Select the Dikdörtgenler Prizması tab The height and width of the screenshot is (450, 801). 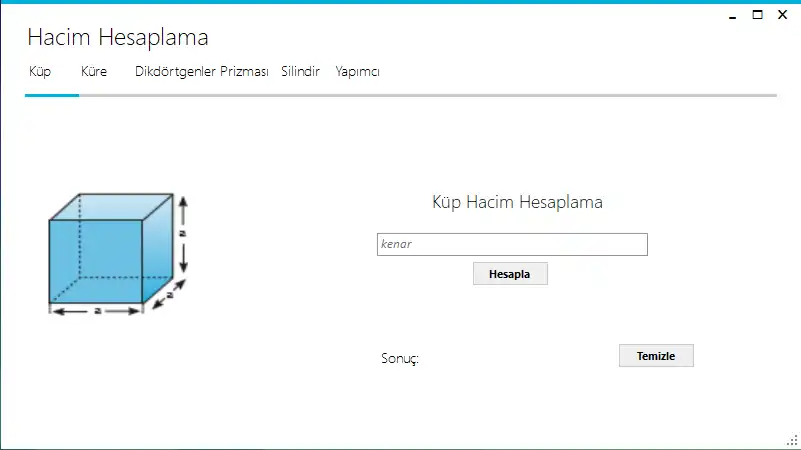pos(201,72)
